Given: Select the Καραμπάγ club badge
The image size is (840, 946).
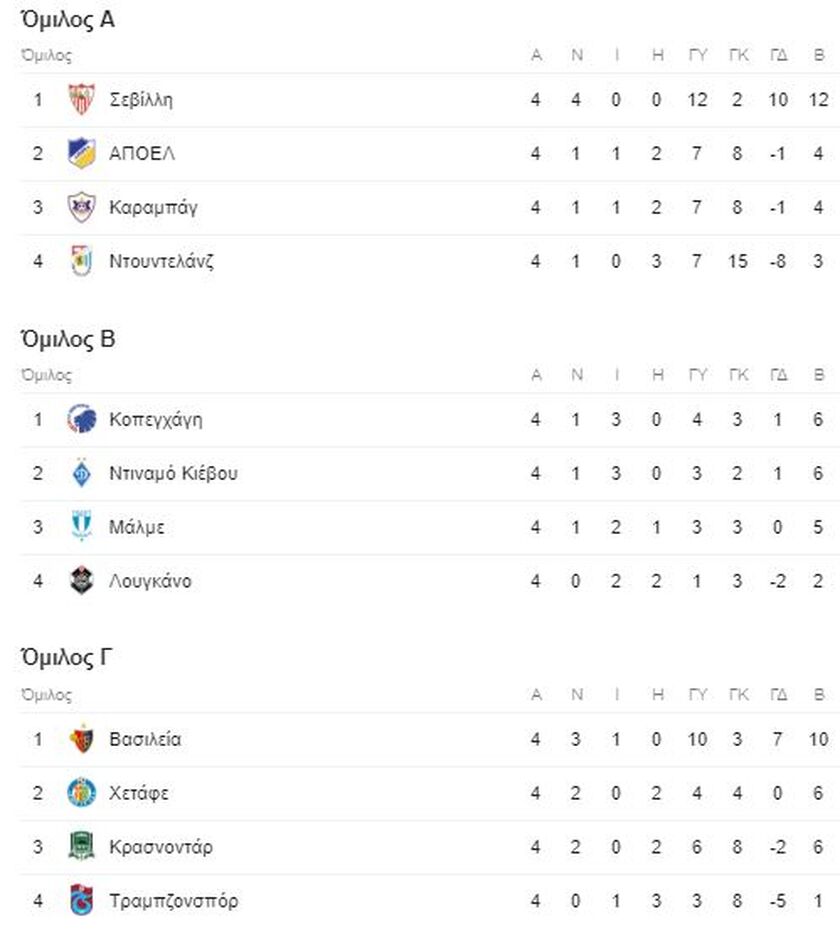Looking at the screenshot, I should click(81, 208).
